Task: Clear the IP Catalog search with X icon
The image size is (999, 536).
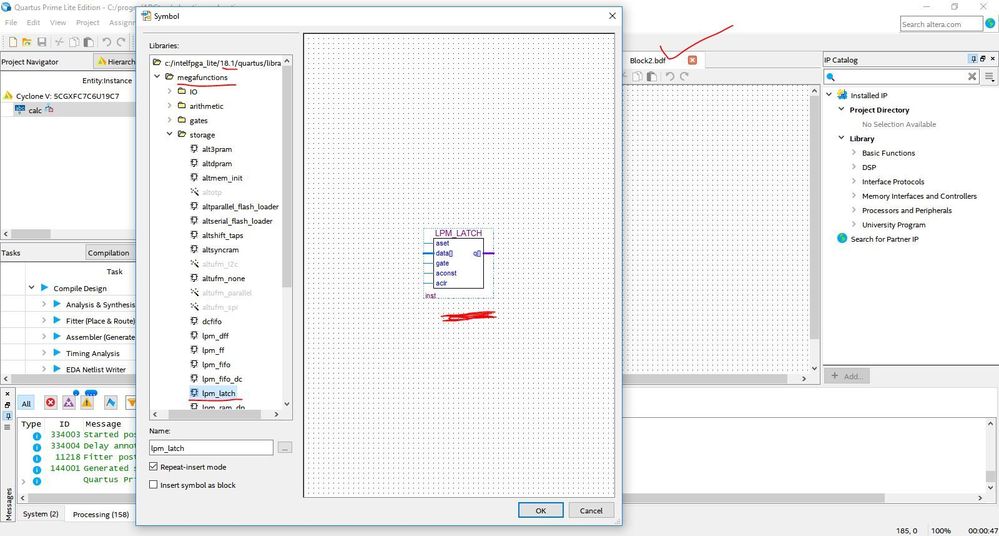Action: coord(972,76)
